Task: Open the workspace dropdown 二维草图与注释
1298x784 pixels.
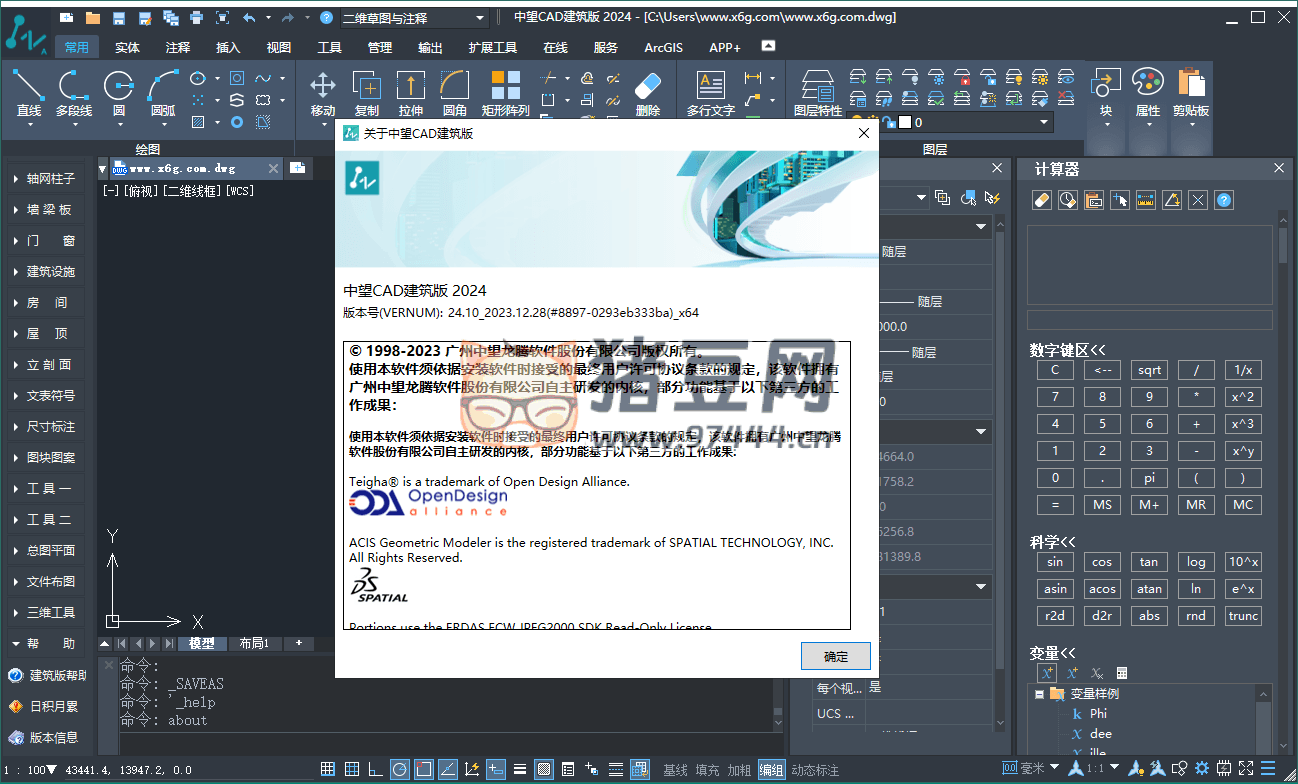Action: coord(413,18)
